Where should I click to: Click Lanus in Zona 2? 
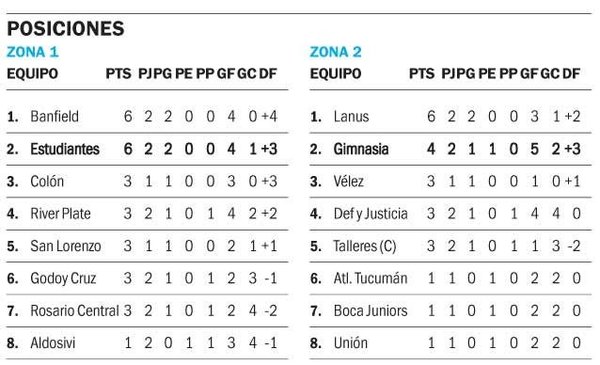(x=351, y=116)
